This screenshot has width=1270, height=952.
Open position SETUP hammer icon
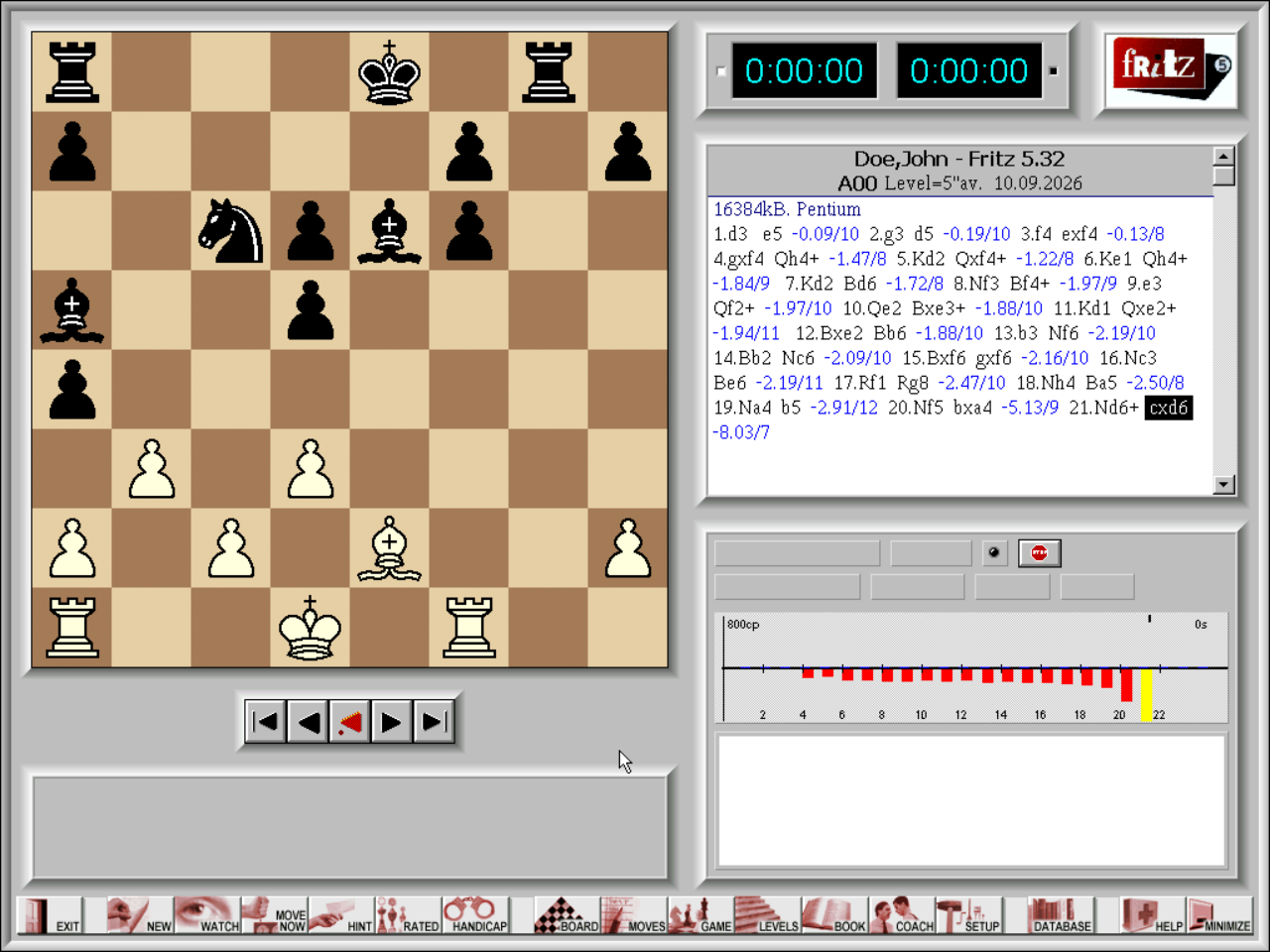pos(968,915)
